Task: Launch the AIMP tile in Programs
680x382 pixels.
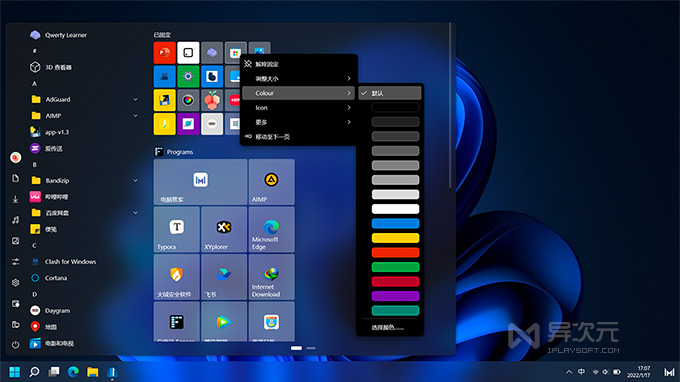Action: pyautogui.click(x=271, y=182)
